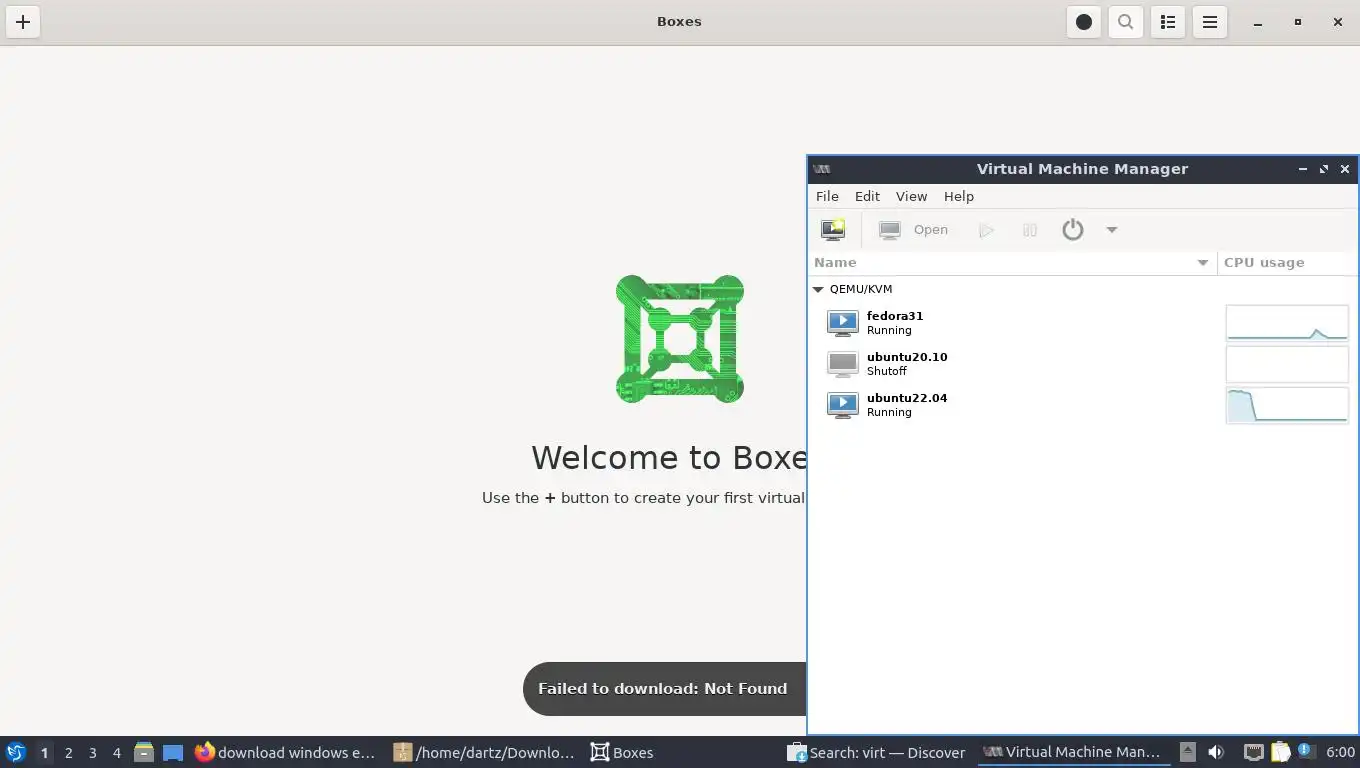Click the Shut Down power icon

click(1073, 230)
